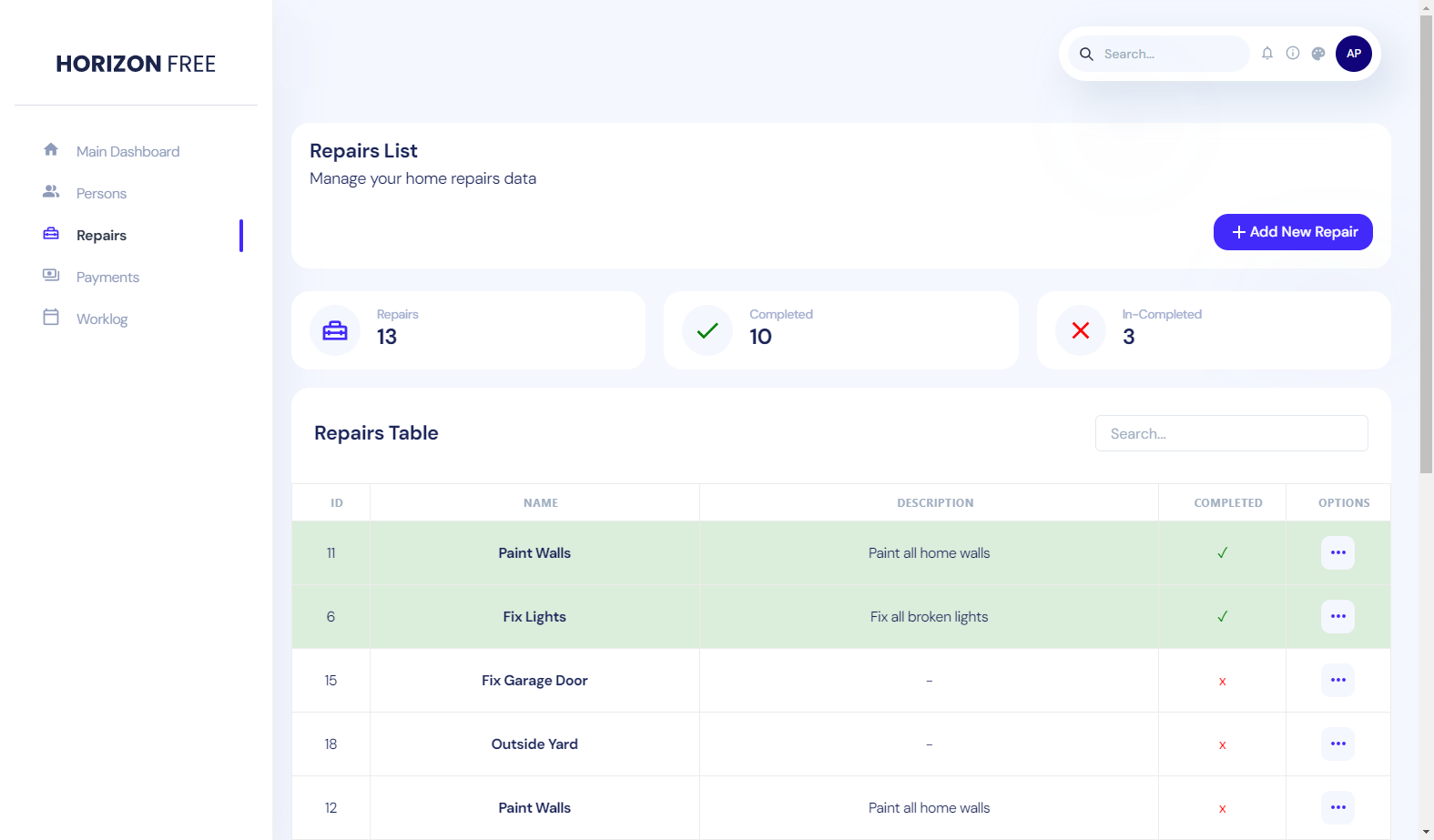Click the In-Completed count 3
The height and width of the screenshot is (840, 1434).
(1128, 337)
